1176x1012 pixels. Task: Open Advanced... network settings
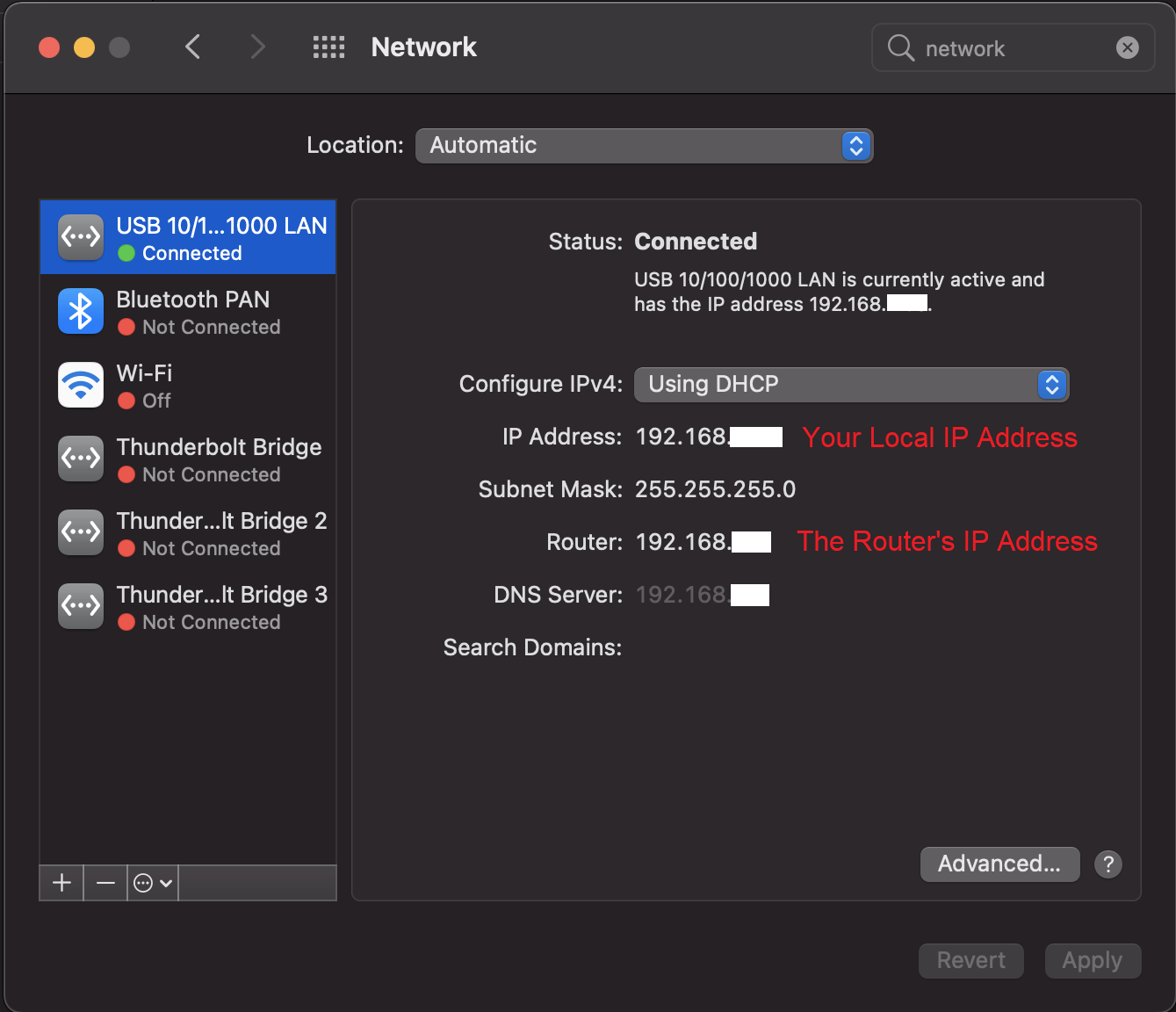tap(999, 864)
